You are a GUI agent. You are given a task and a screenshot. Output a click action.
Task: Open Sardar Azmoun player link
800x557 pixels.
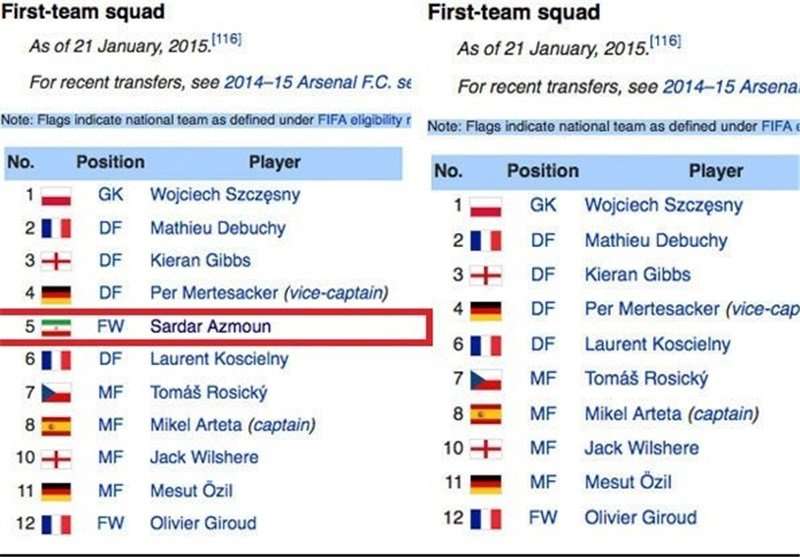click(x=210, y=326)
